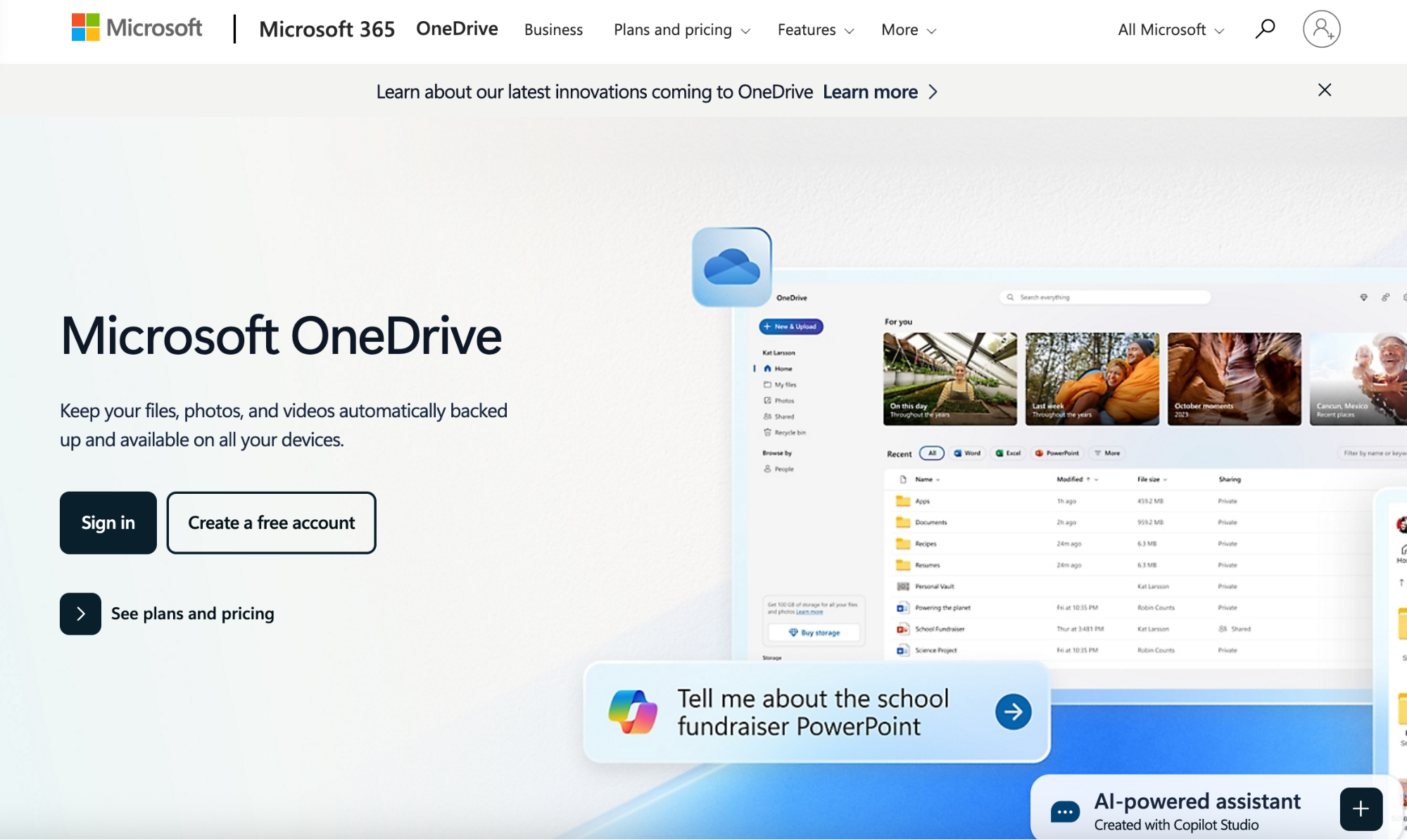Image resolution: width=1407 pixels, height=840 pixels.
Task: Click the Recycle bin icon
Action: click(769, 432)
